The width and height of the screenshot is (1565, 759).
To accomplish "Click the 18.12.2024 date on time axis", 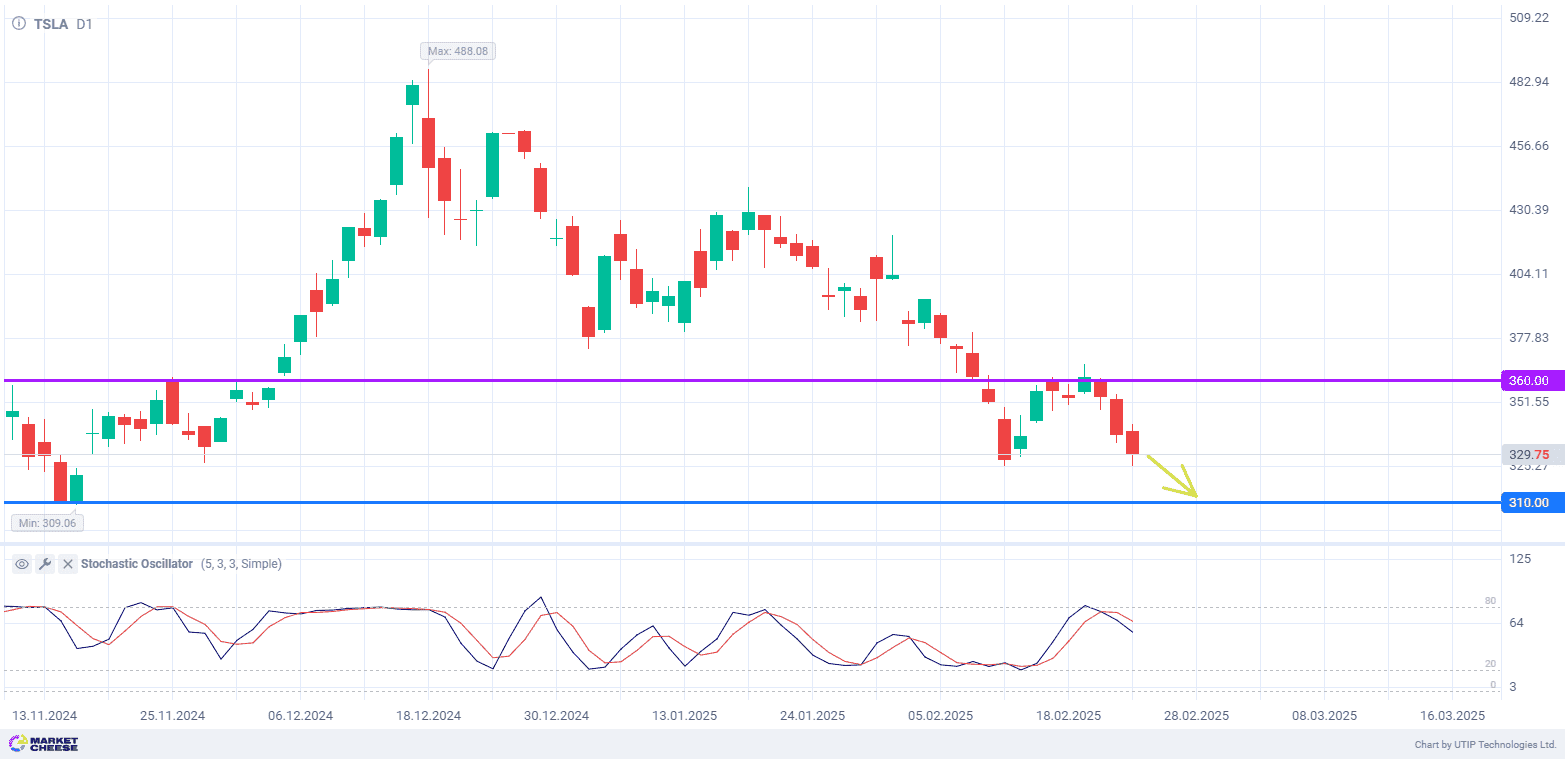I will tap(428, 716).
